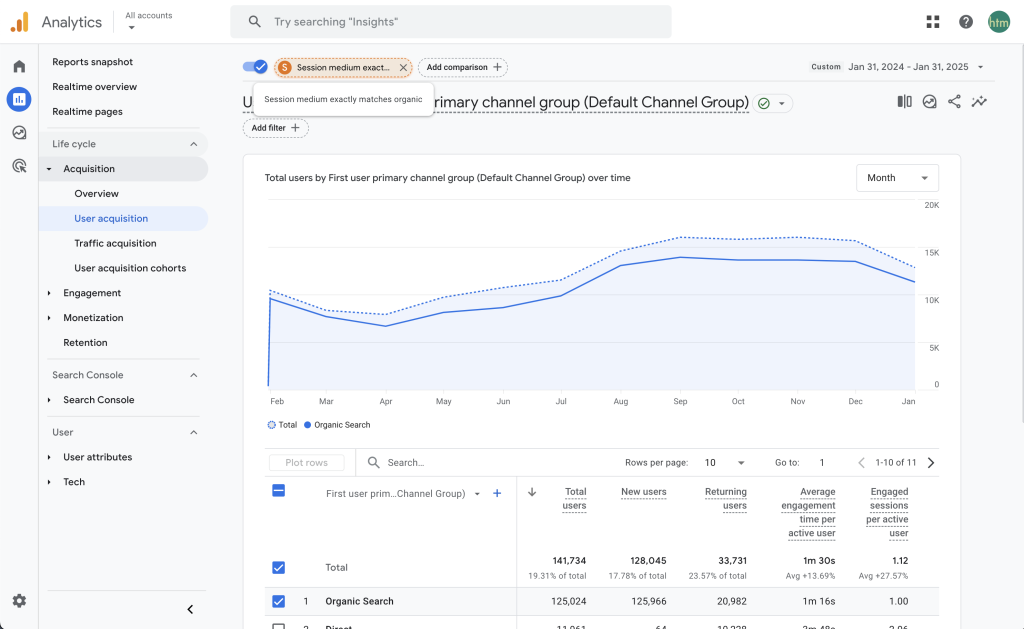
Task: Click the Help question mark icon
Action: click(965, 22)
